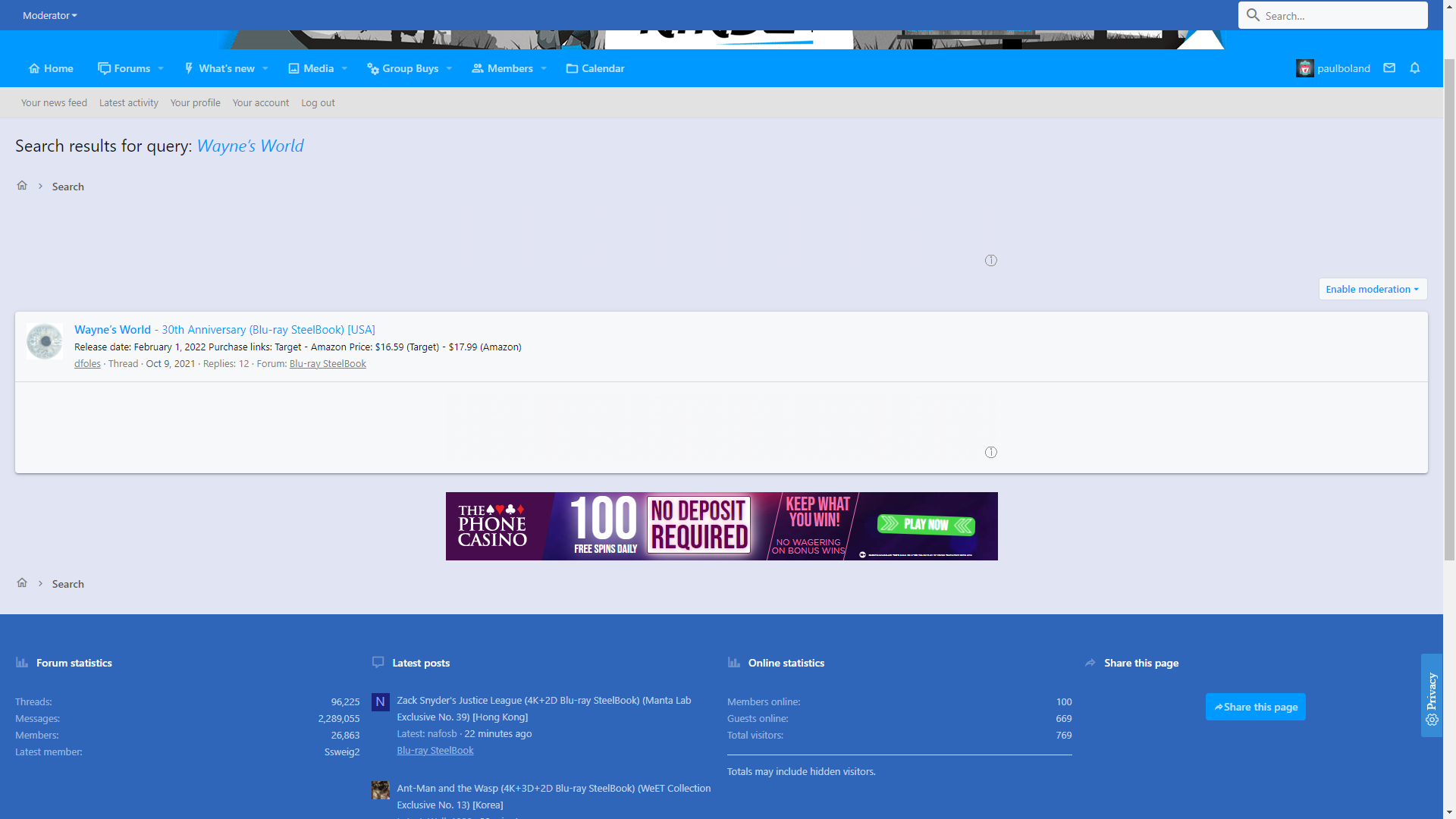Open the Forums nav item
The width and height of the screenshot is (1456, 819).
(124, 68)
